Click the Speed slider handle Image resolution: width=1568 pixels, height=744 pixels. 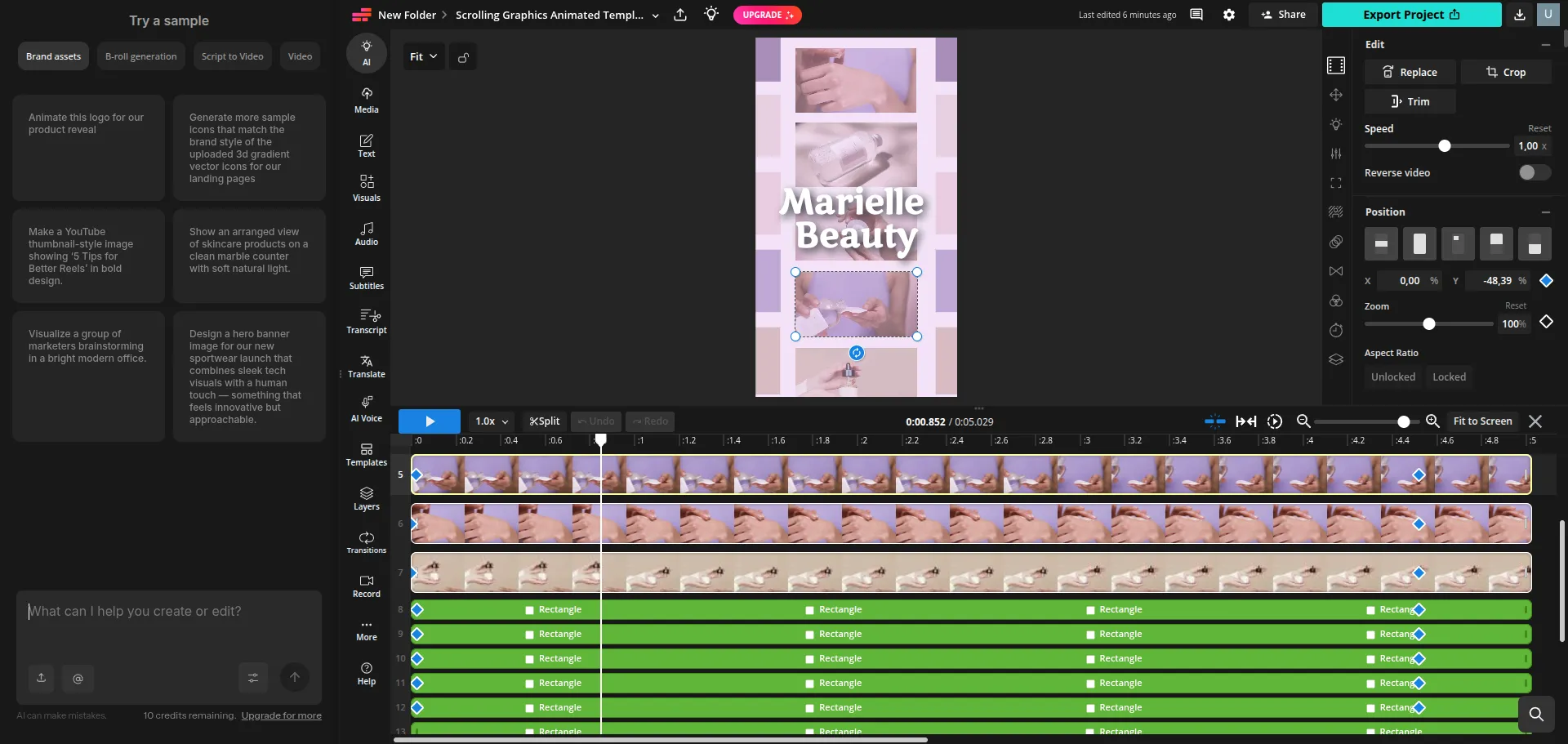pos(1445,145)
